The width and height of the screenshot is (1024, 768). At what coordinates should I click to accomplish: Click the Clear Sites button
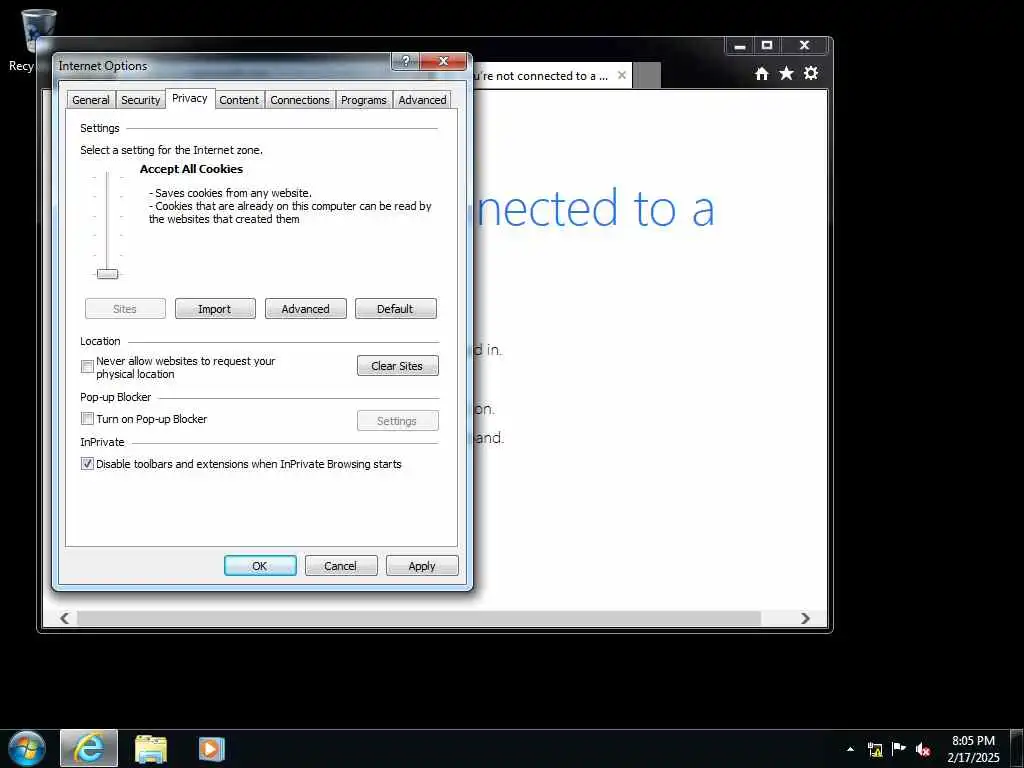[397, 366]
